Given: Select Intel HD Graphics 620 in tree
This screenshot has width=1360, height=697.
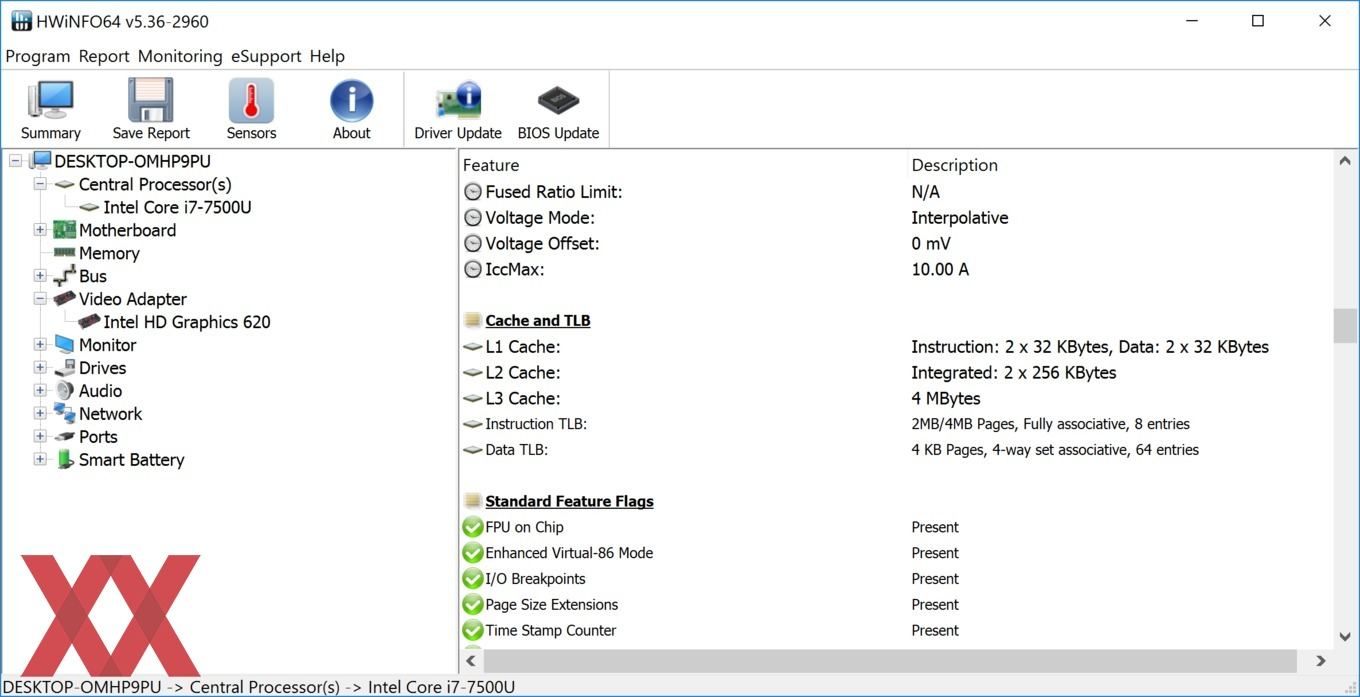Looking at the screenshot, I should pyautogui.click(x=187, y=322).
